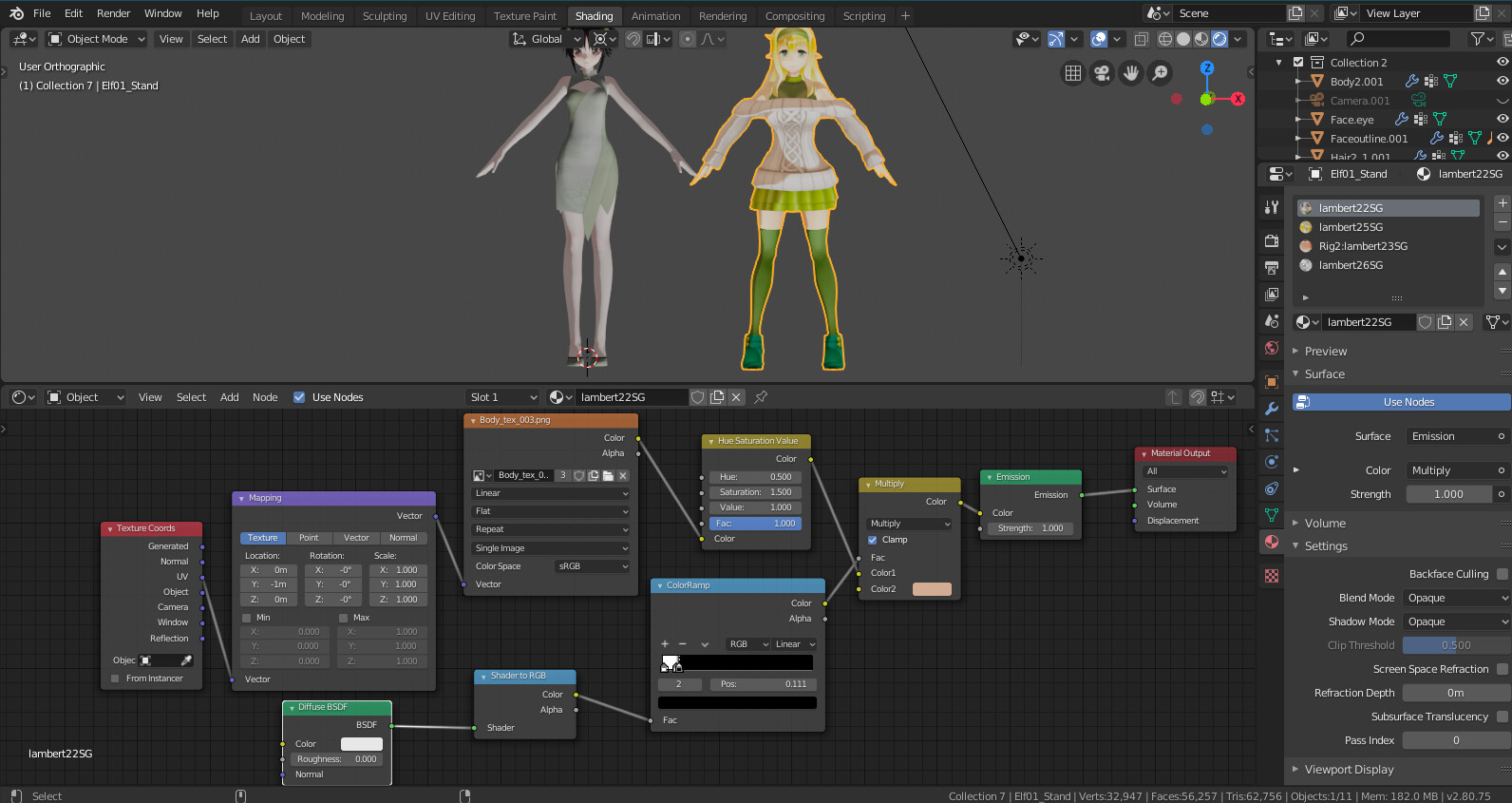Select the Rig2:lambert23SG material slot
Screen dimensions: 1512x803
1388,246
